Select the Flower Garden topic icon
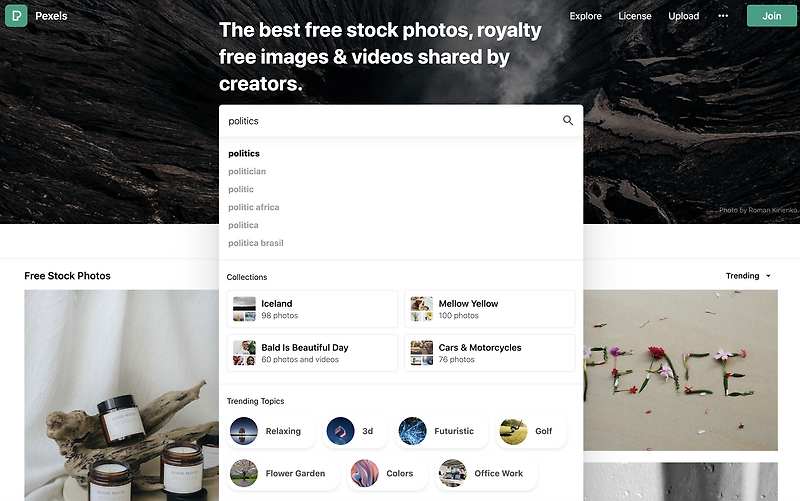Image resolution: width=800 pixels, height=501 pixels. point(244,473)
